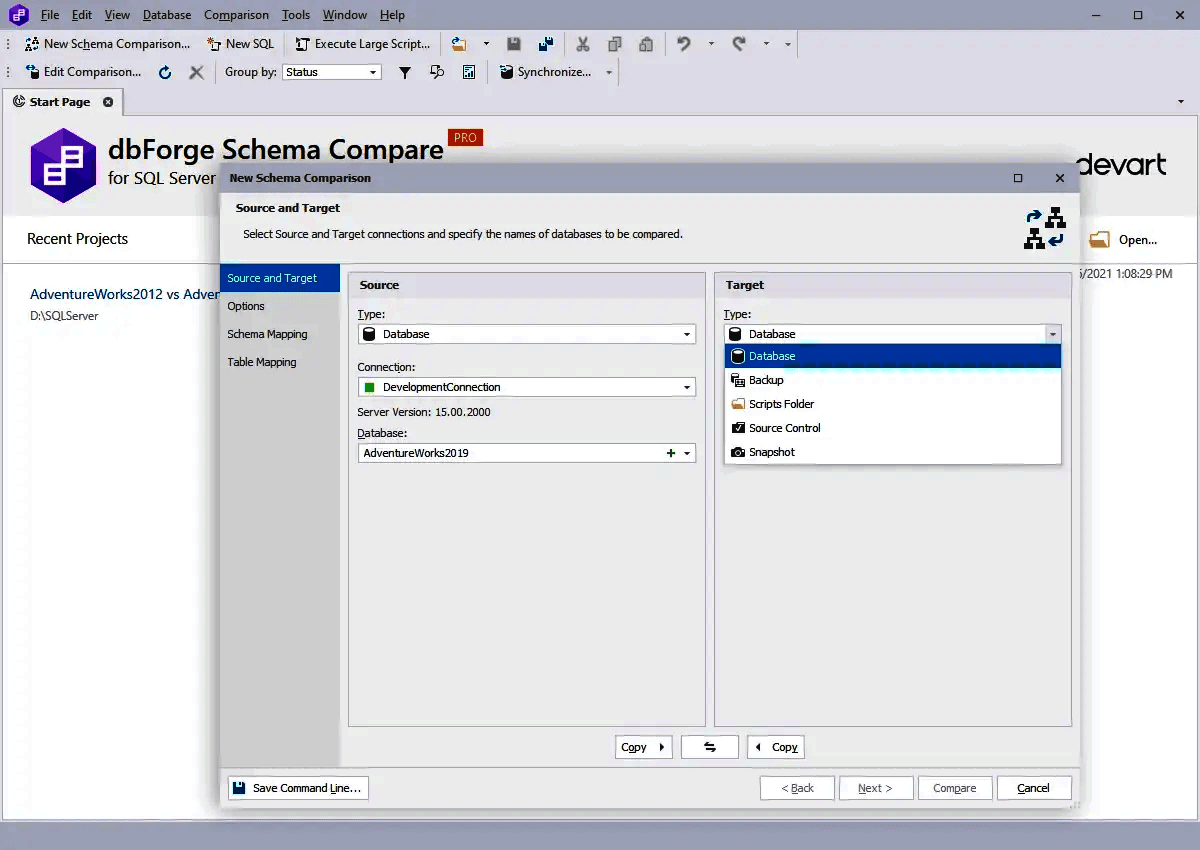The width and height of the screenshot is (1200, 850).
Task: Swap Source and Target with the arrows button
Action: click(709, 746)
